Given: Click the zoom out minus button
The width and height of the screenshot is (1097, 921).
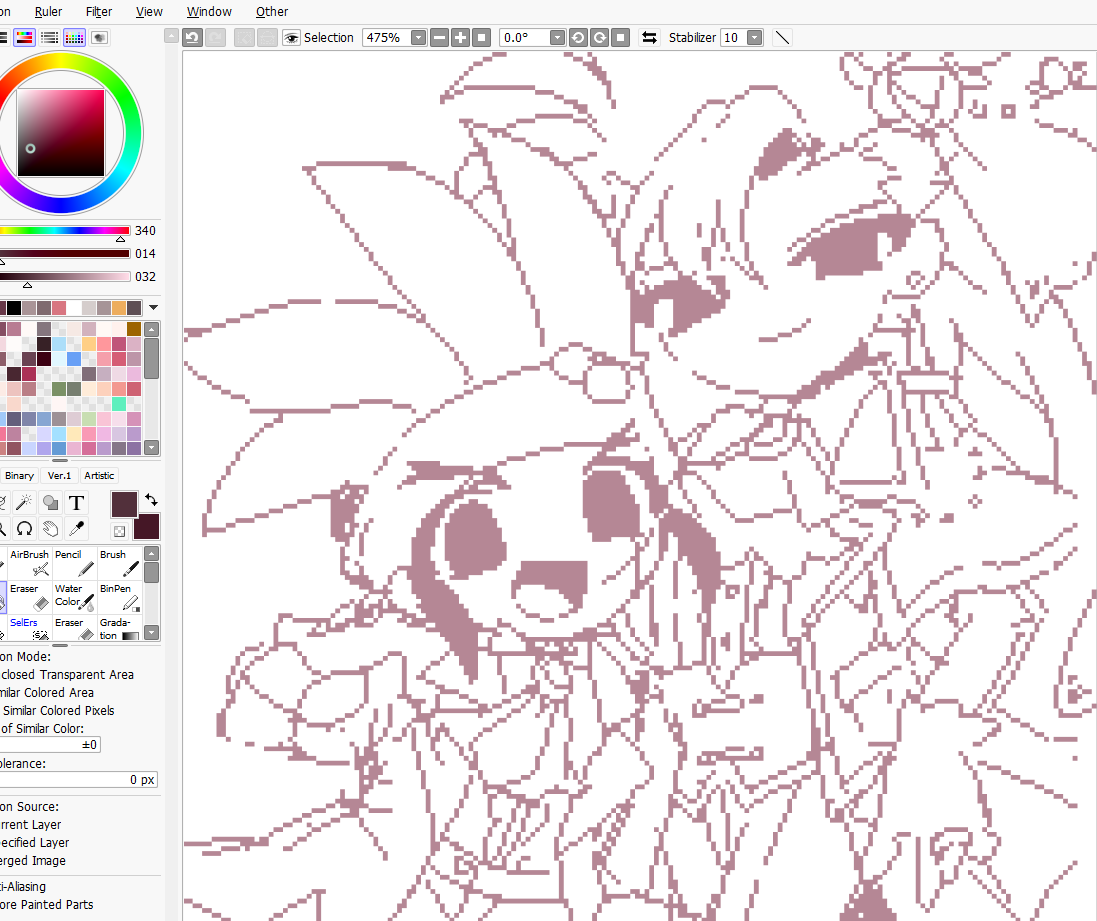Looking at the screenshot, I should [x=439, y=37].
